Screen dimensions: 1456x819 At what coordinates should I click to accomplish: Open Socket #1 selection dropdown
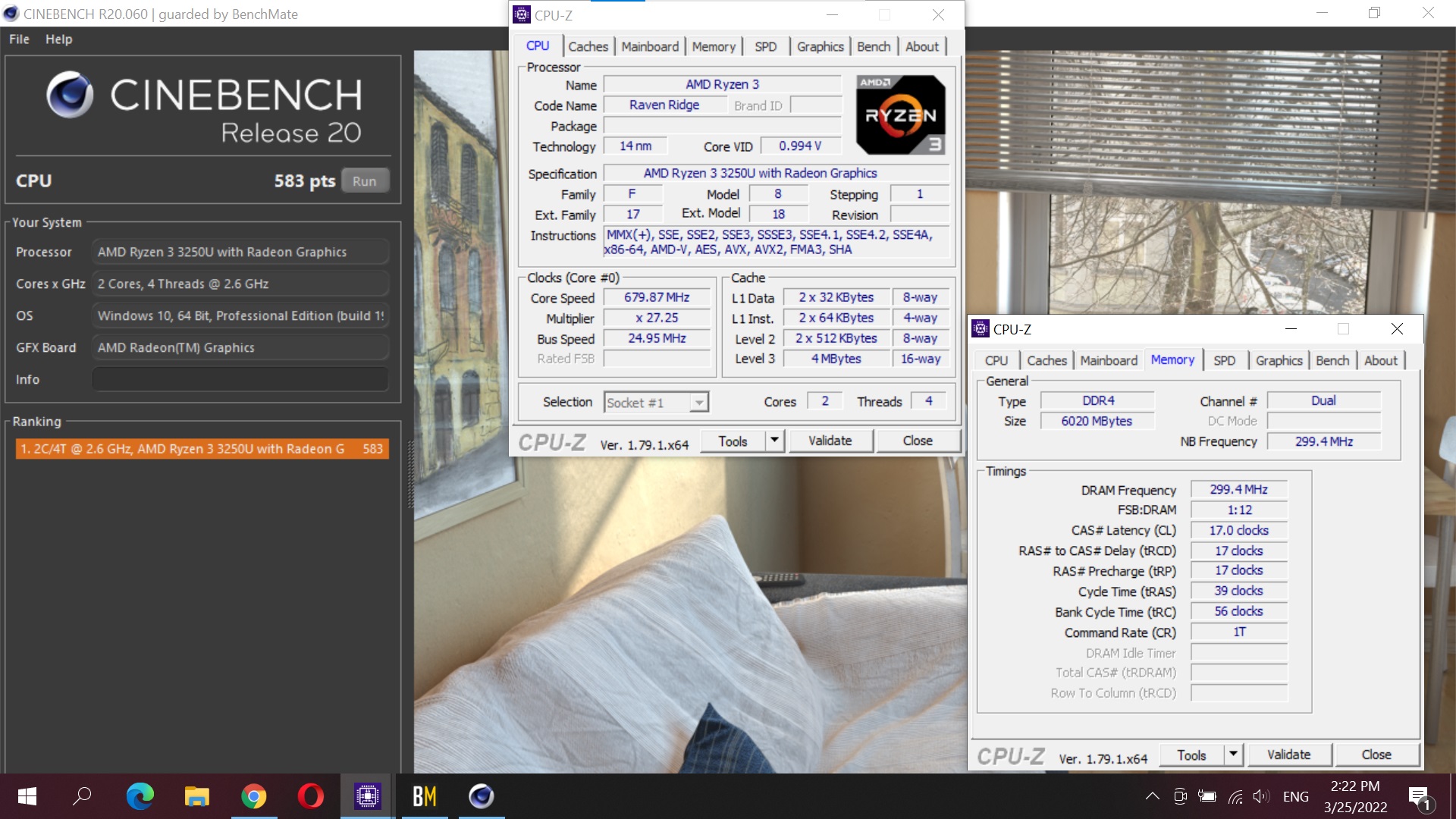click(657, 403)
